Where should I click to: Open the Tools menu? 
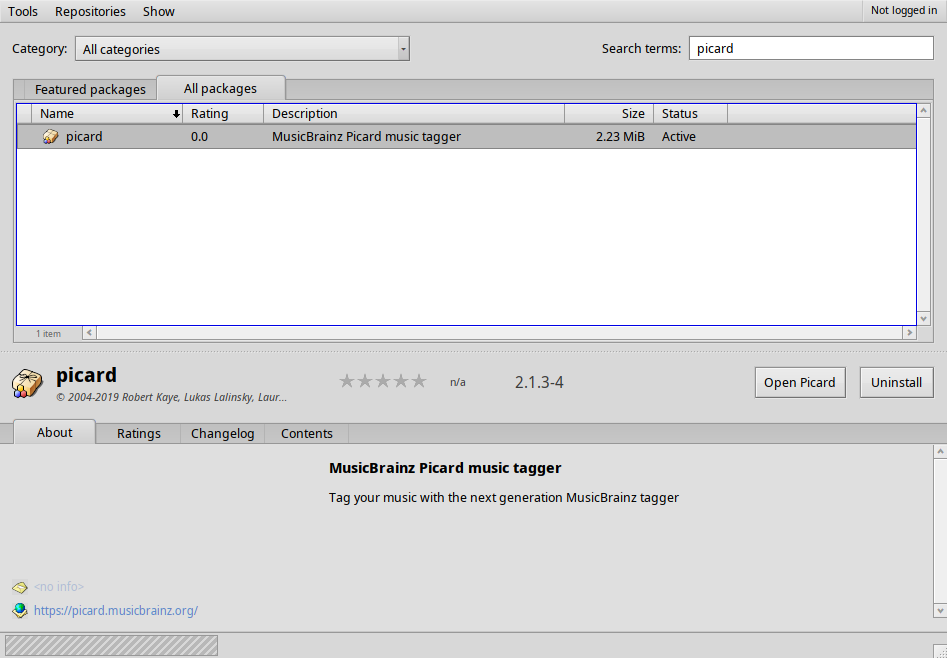pyautogui.click(x=23, y=11)
